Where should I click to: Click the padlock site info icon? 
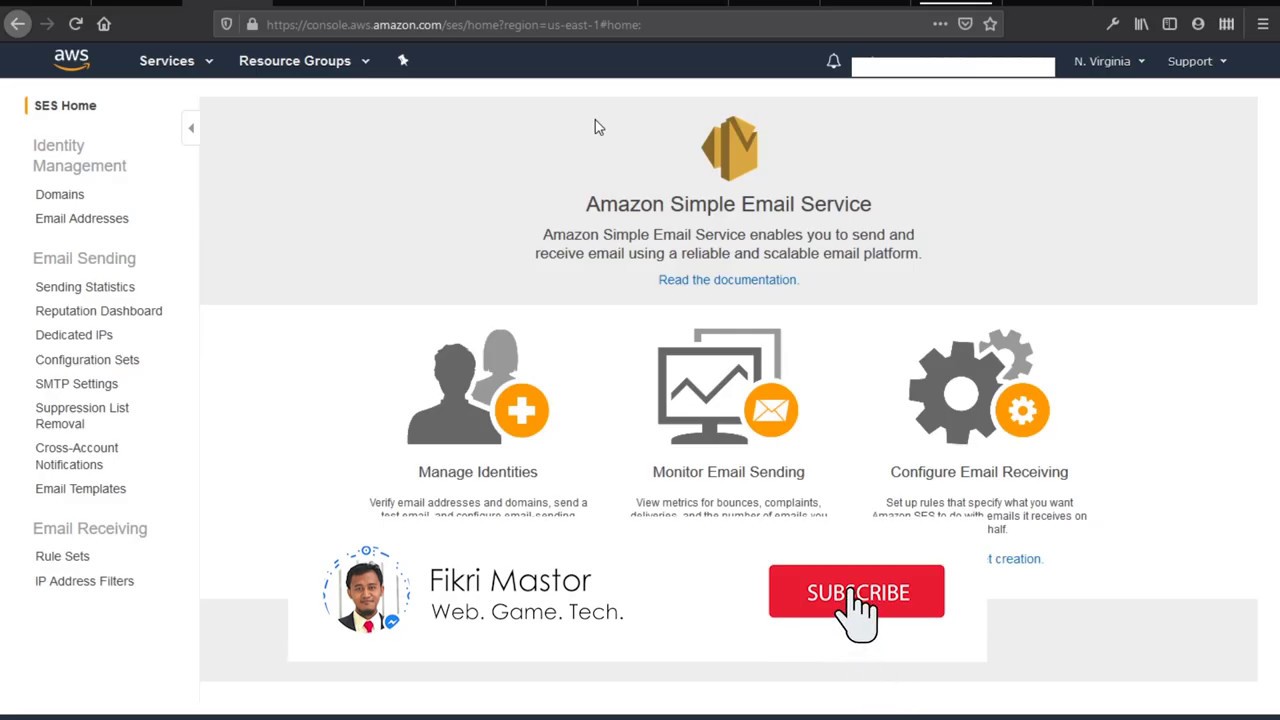252,24
